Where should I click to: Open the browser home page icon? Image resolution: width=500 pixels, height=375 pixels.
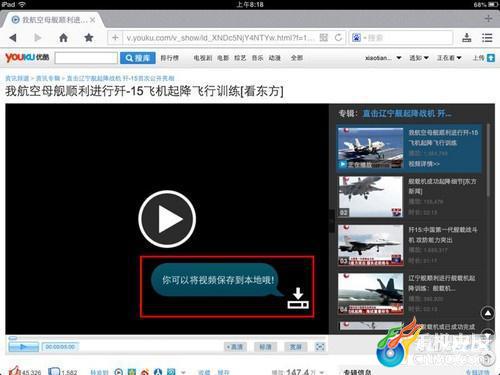coord(63,38)
